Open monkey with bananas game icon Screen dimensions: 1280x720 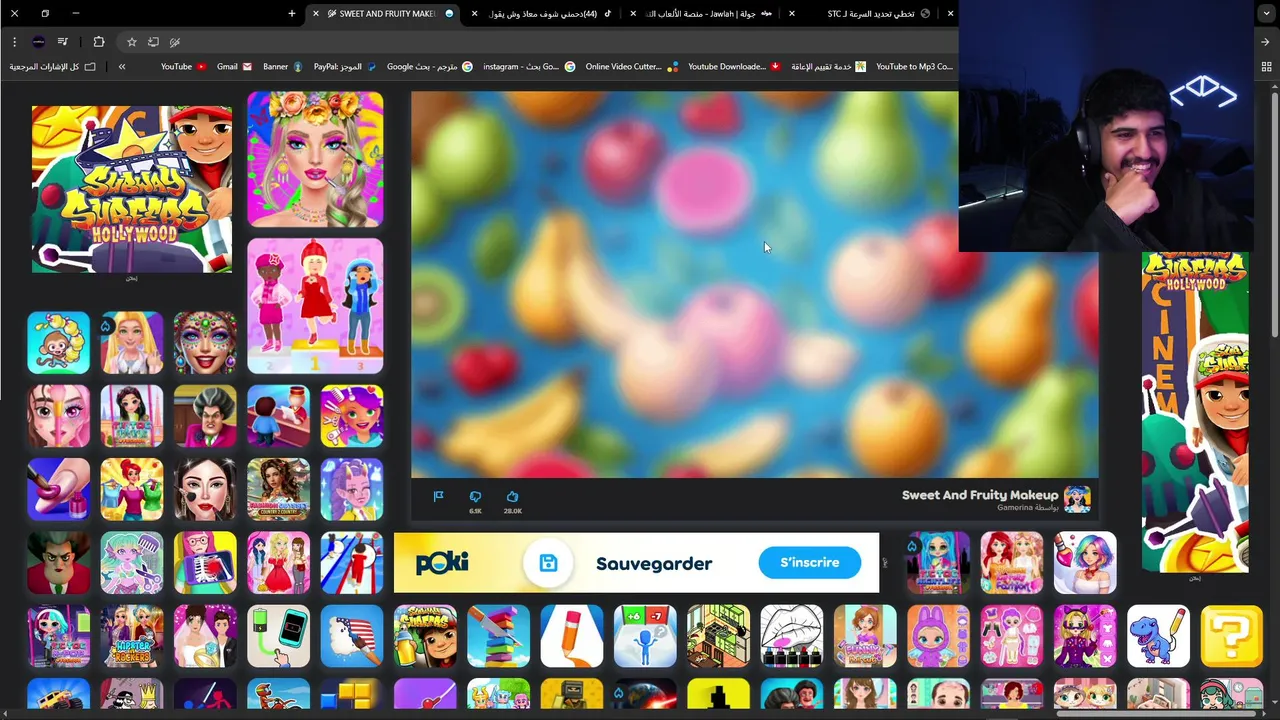58,343
